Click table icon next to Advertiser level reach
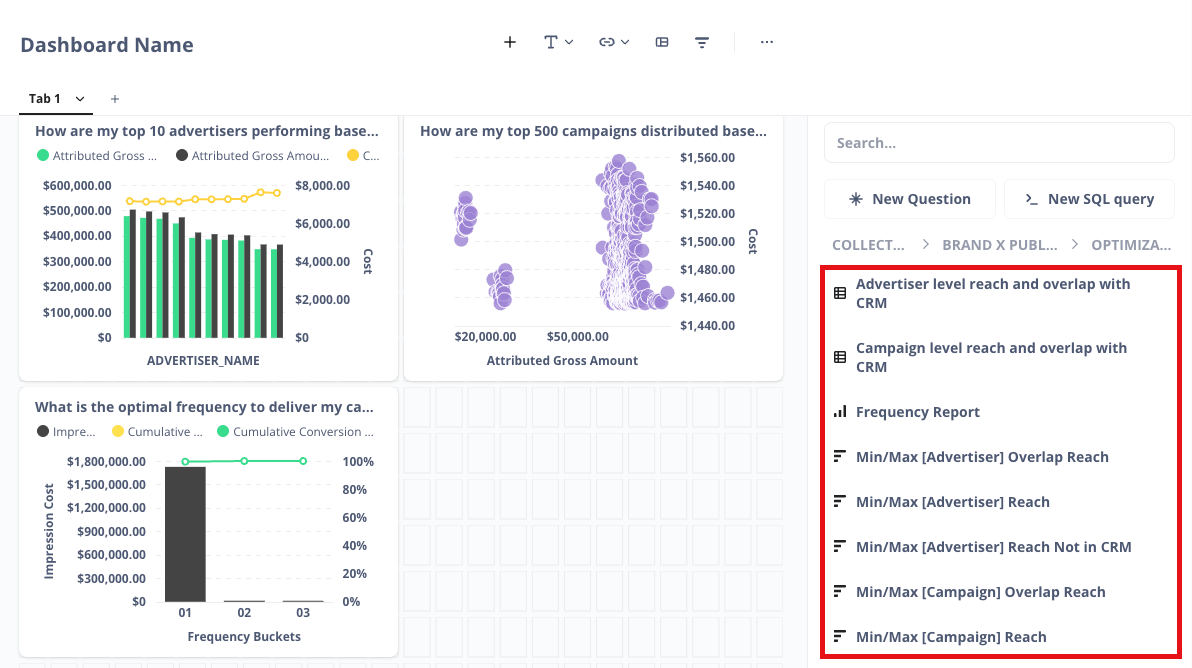Screen dimensions: 1192x668 point(840,293)
